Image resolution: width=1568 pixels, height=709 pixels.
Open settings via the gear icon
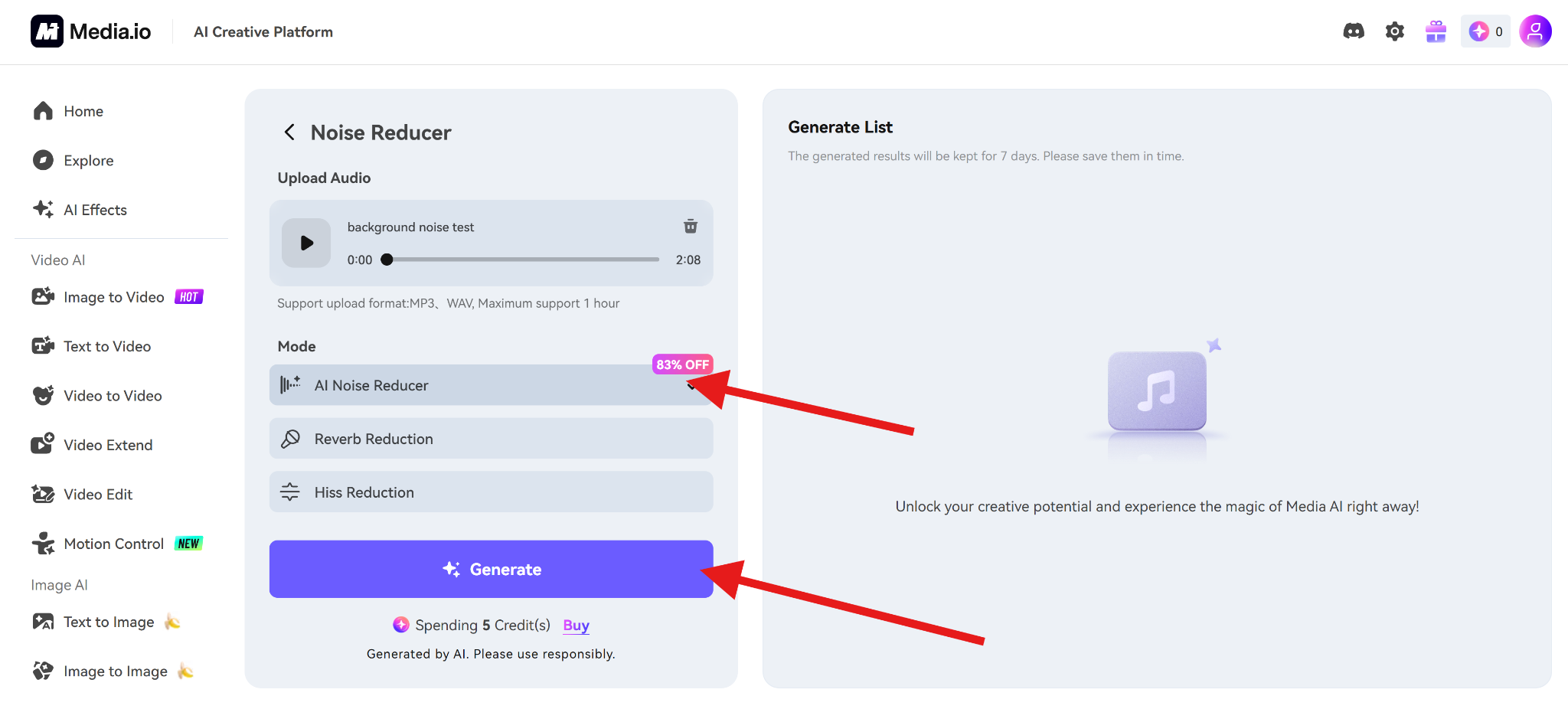1394,31
